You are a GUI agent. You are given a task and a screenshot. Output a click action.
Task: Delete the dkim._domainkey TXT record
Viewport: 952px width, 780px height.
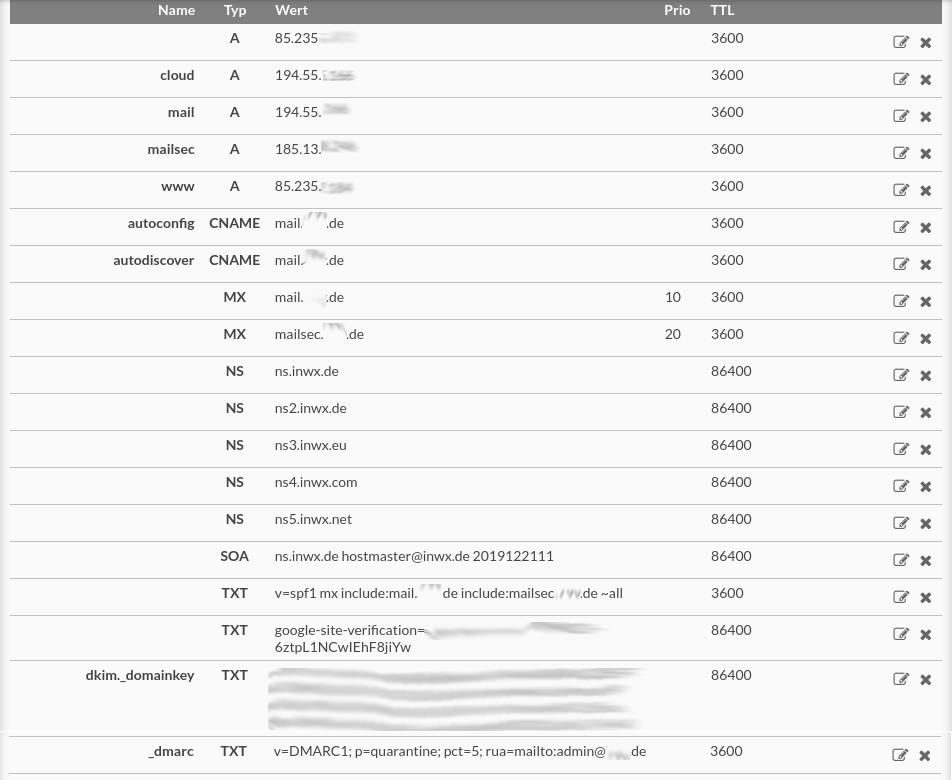pos(925,679)
